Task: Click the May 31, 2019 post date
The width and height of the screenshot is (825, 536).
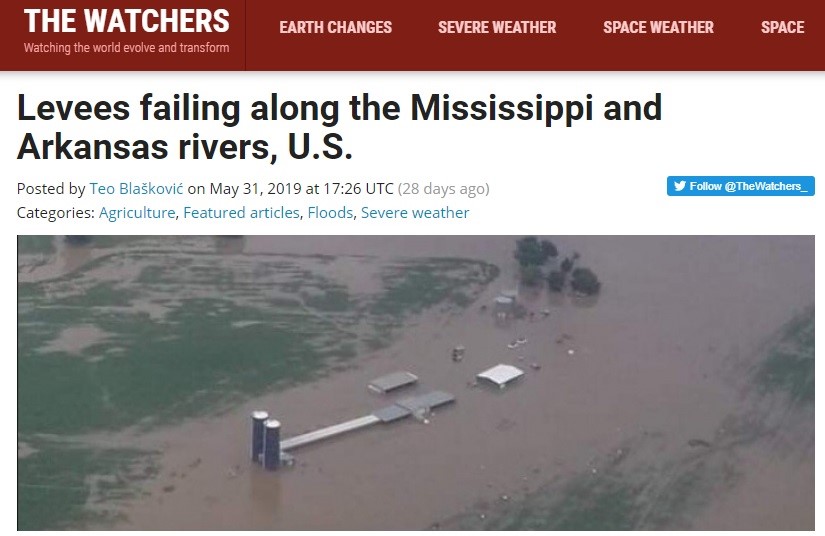Action: (x=255, y=188)
